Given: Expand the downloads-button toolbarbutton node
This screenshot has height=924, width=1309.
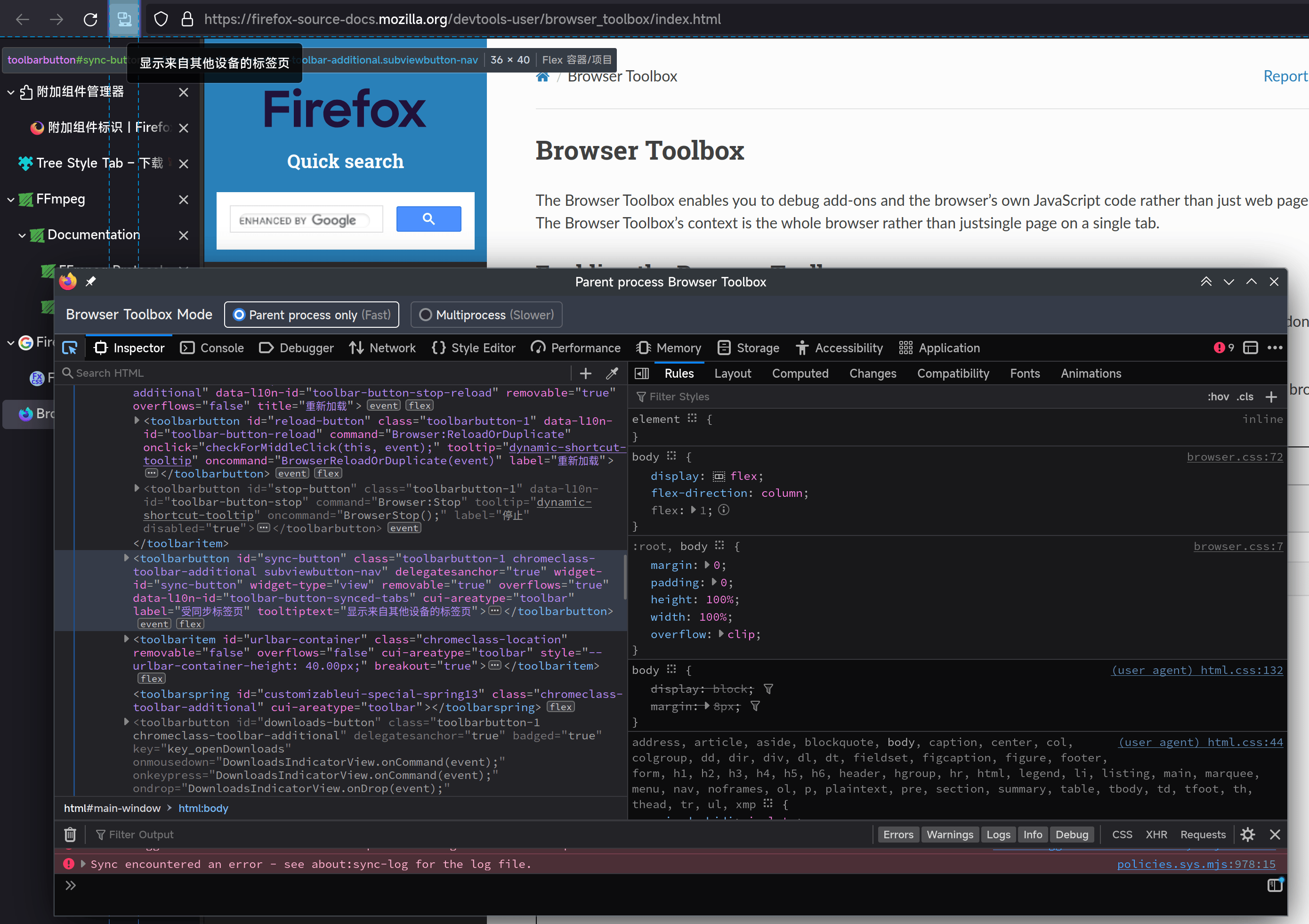Looking at the screenshot, I should pyautogui.click(x=127, y=721).
